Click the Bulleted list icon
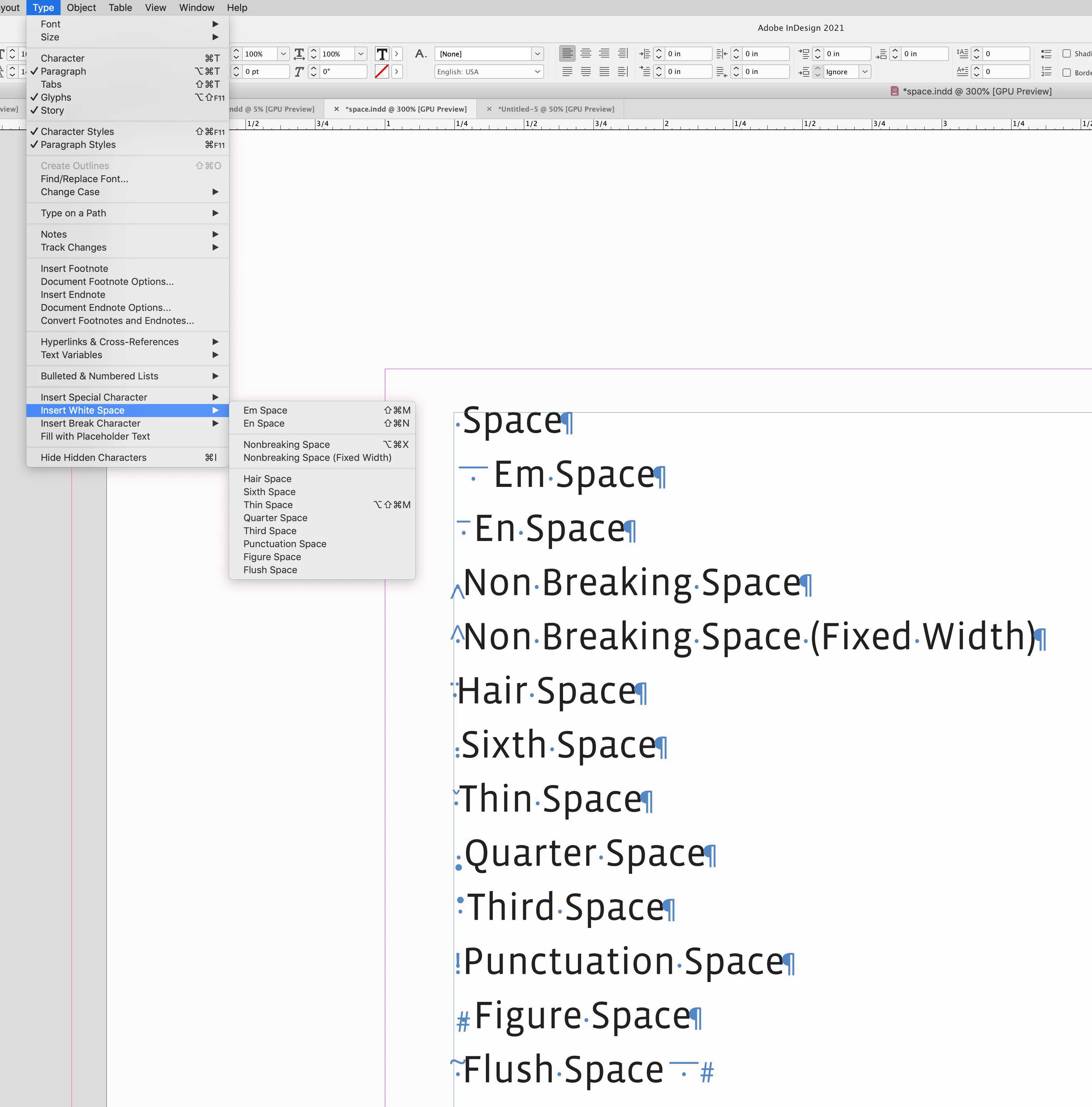The image size is (1092, 1107). tap(1046, 54)
